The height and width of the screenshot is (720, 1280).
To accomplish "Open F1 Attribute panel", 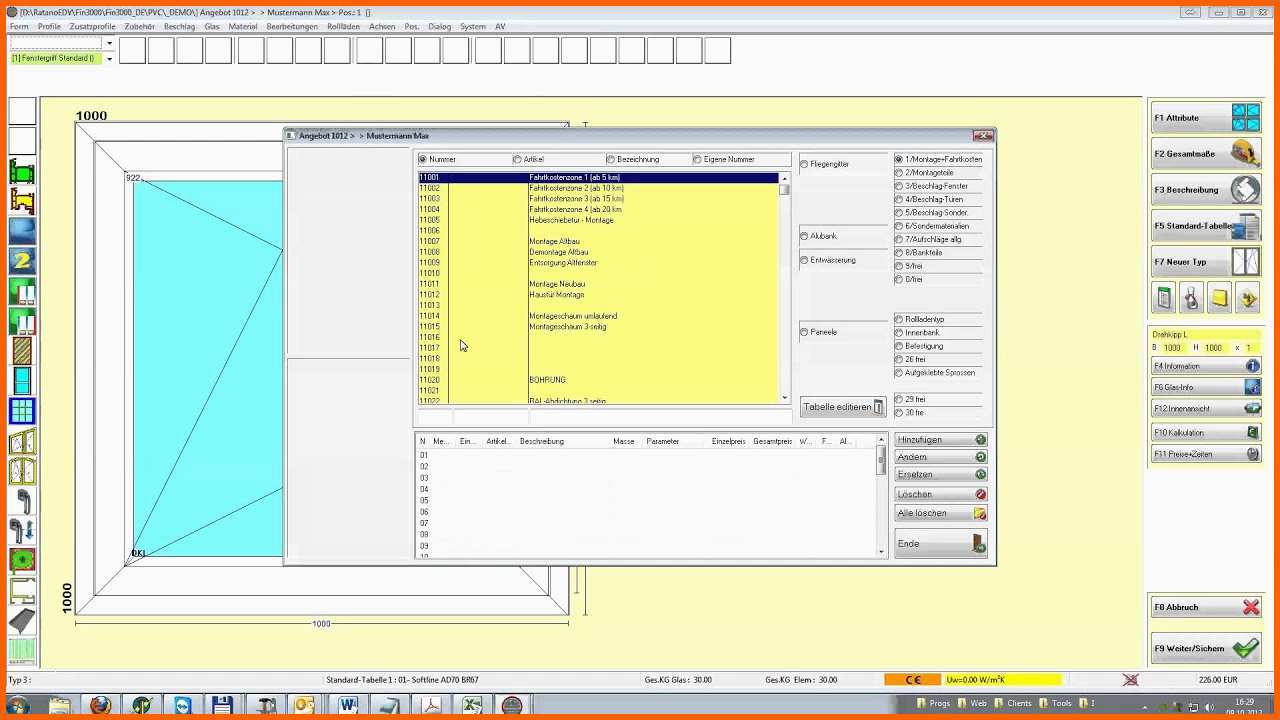I will (x=1205, y=118).
